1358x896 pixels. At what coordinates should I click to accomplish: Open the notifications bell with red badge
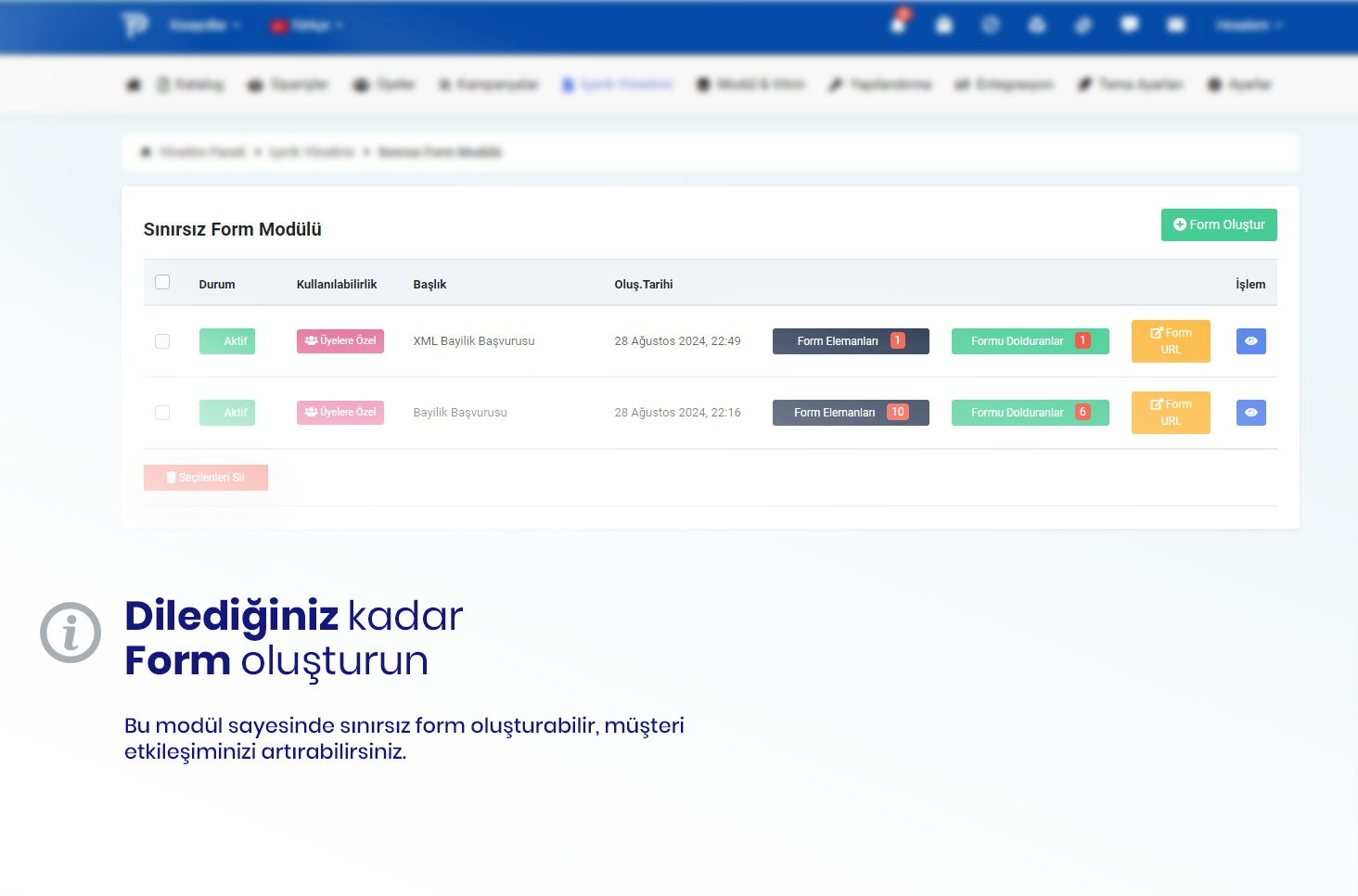[x=898, y=24]
